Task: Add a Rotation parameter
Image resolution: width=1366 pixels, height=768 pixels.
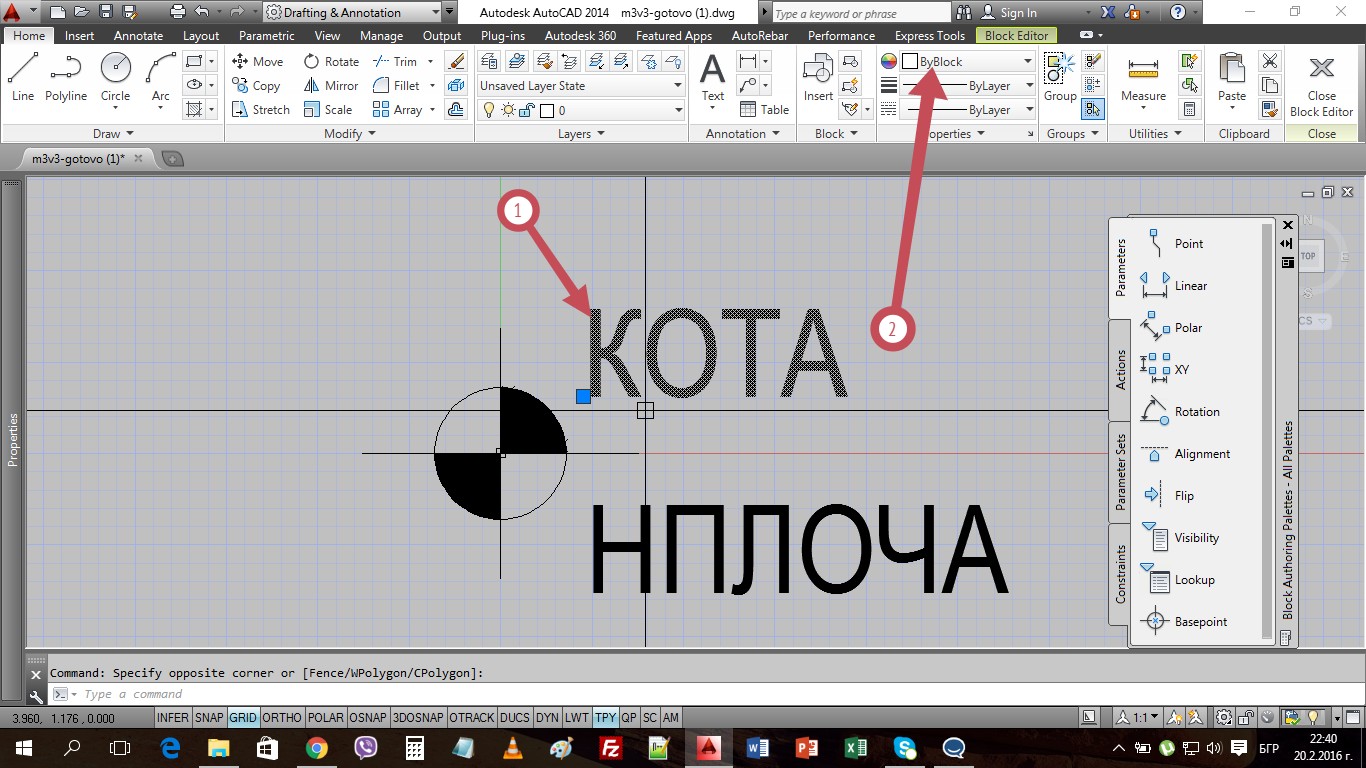Action: coord(1180,411)
